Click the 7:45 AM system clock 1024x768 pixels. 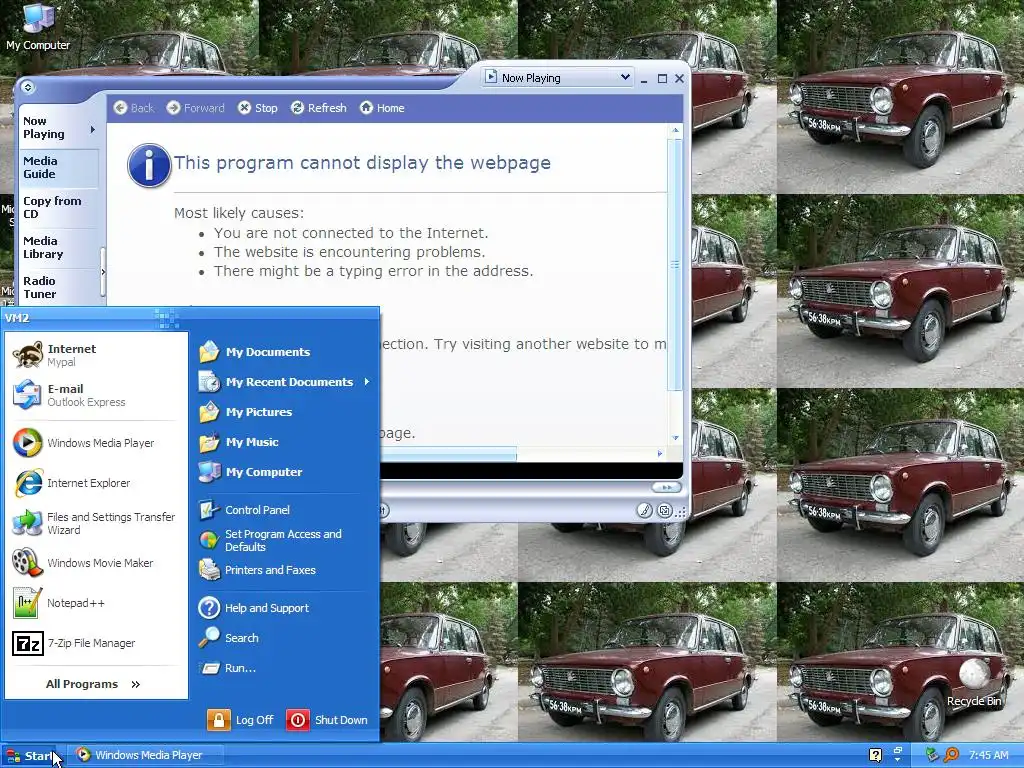[x=989, y=755]
